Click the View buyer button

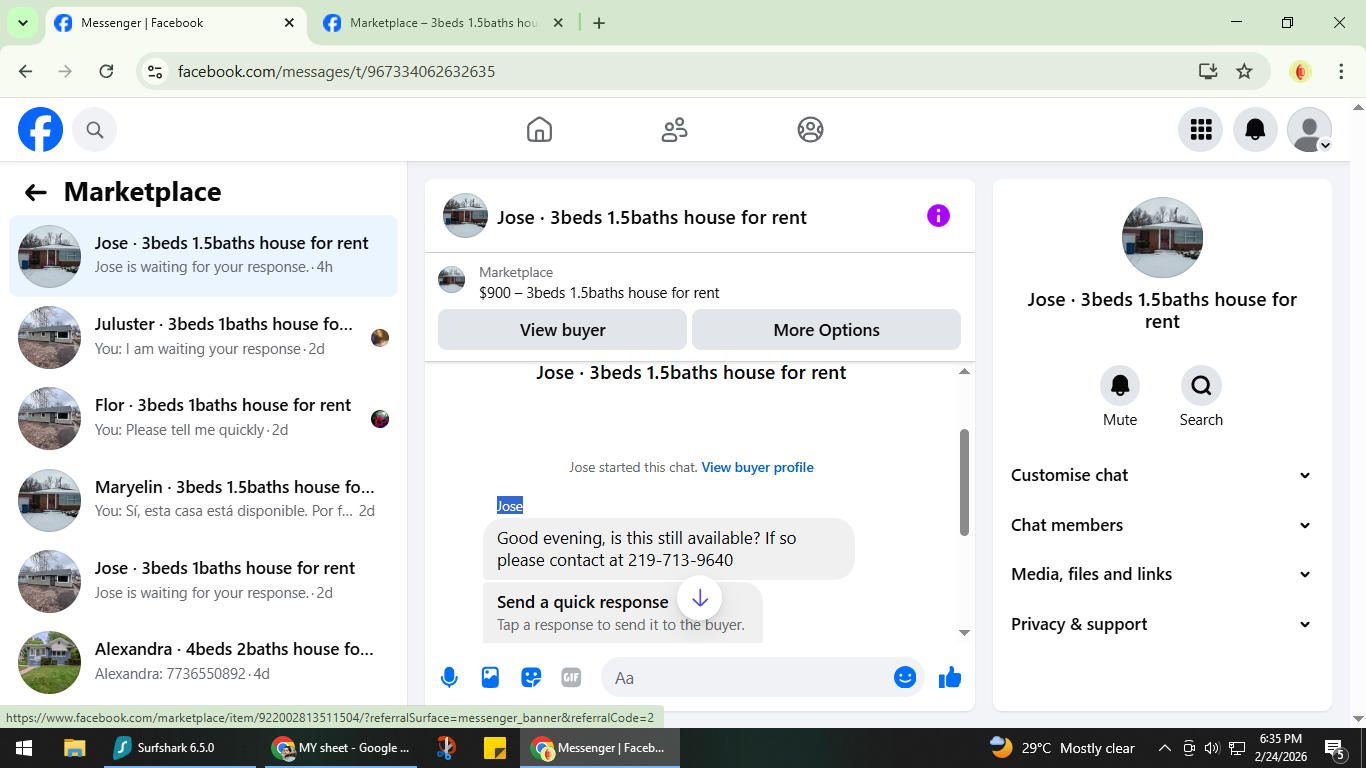tap(562, 330)
